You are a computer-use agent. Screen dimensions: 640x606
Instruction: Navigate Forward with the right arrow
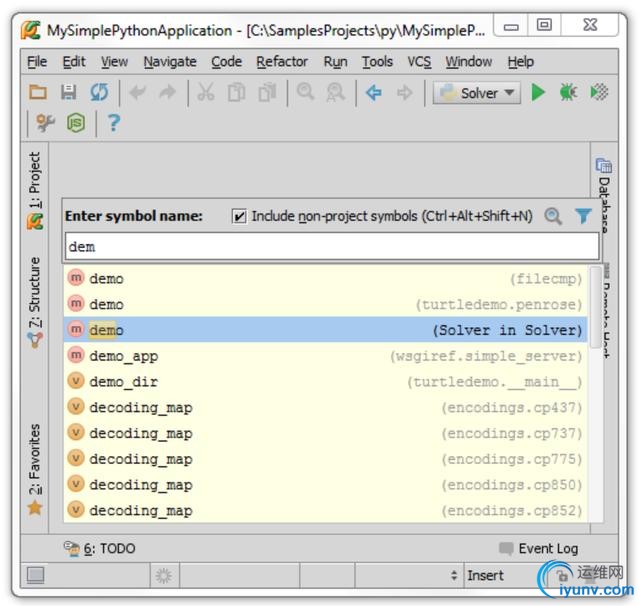coord(404,93)
